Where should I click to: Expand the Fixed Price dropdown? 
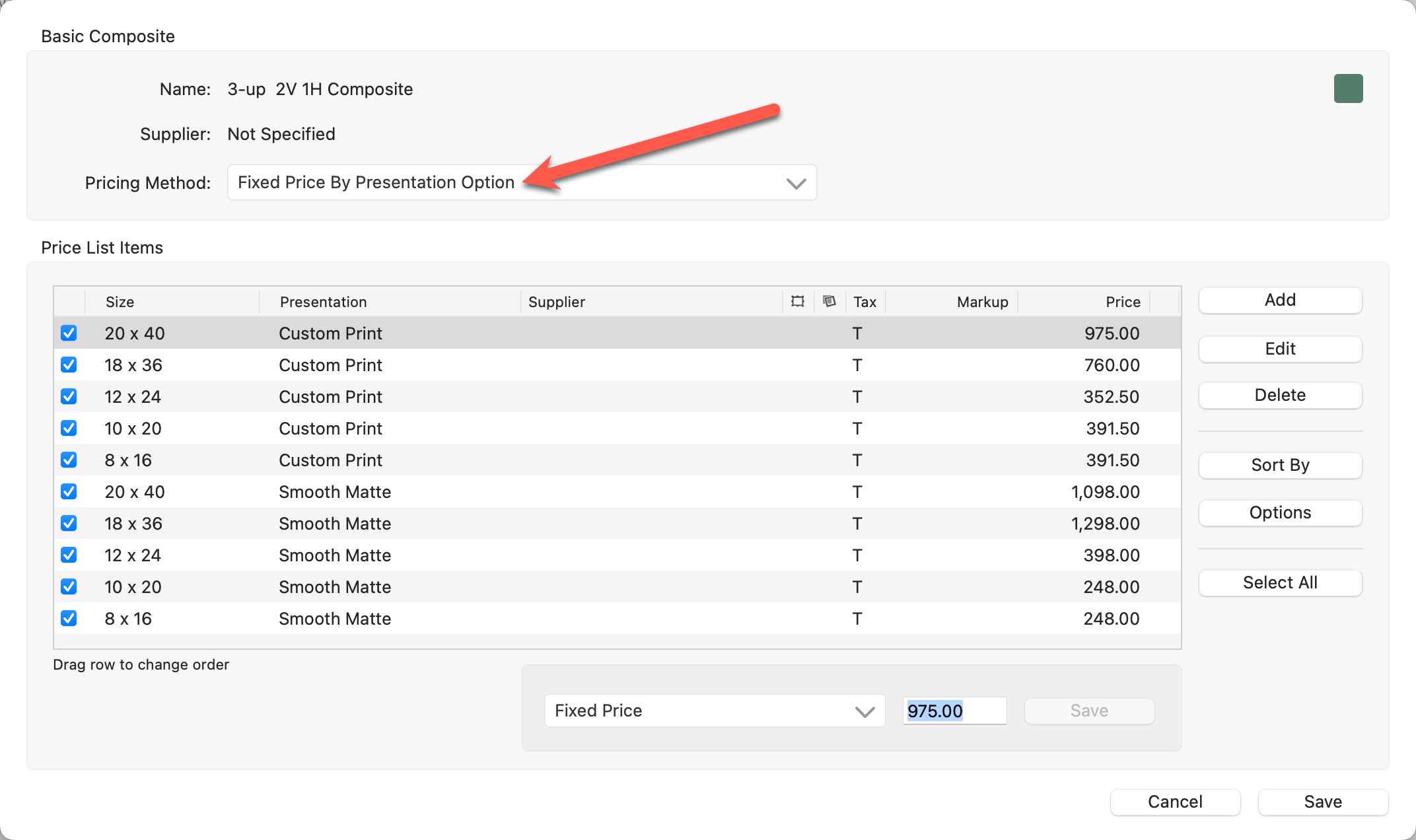coord(715,711)
